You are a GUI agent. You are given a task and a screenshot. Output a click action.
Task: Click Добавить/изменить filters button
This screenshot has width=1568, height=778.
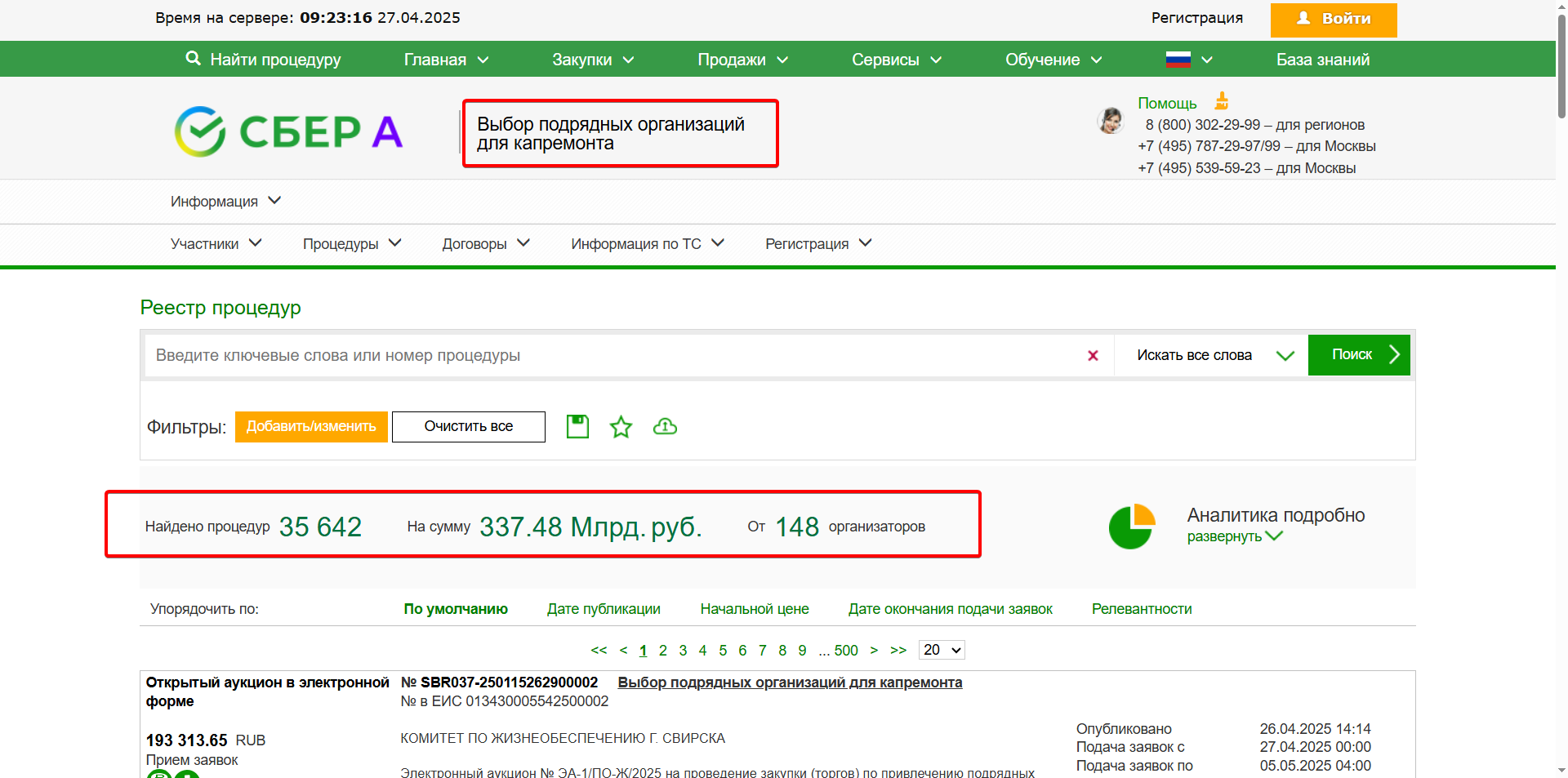pyautogui.click(x=311, y=426)
